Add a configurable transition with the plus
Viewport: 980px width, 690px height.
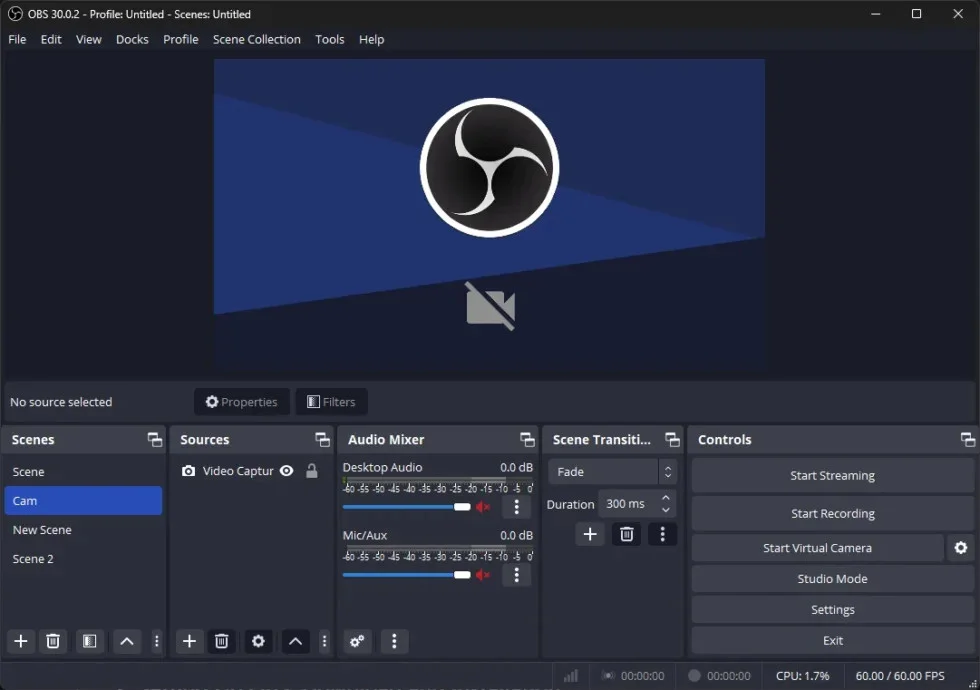(590, 534)
